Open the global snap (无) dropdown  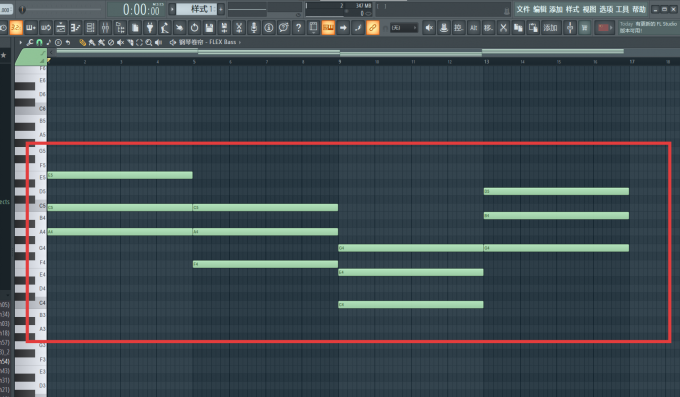[404, 28]
